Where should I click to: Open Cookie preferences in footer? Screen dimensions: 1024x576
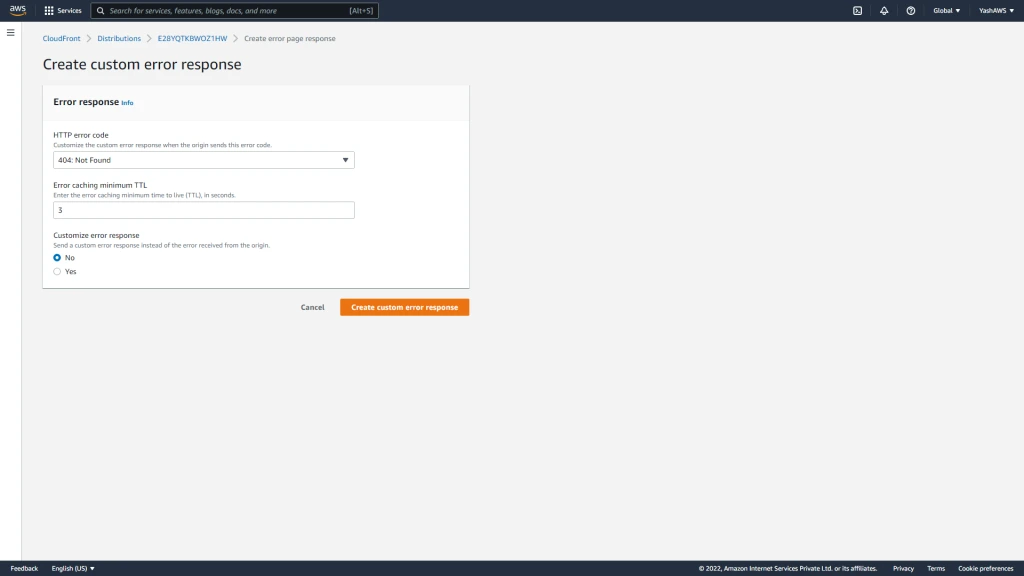985,569
